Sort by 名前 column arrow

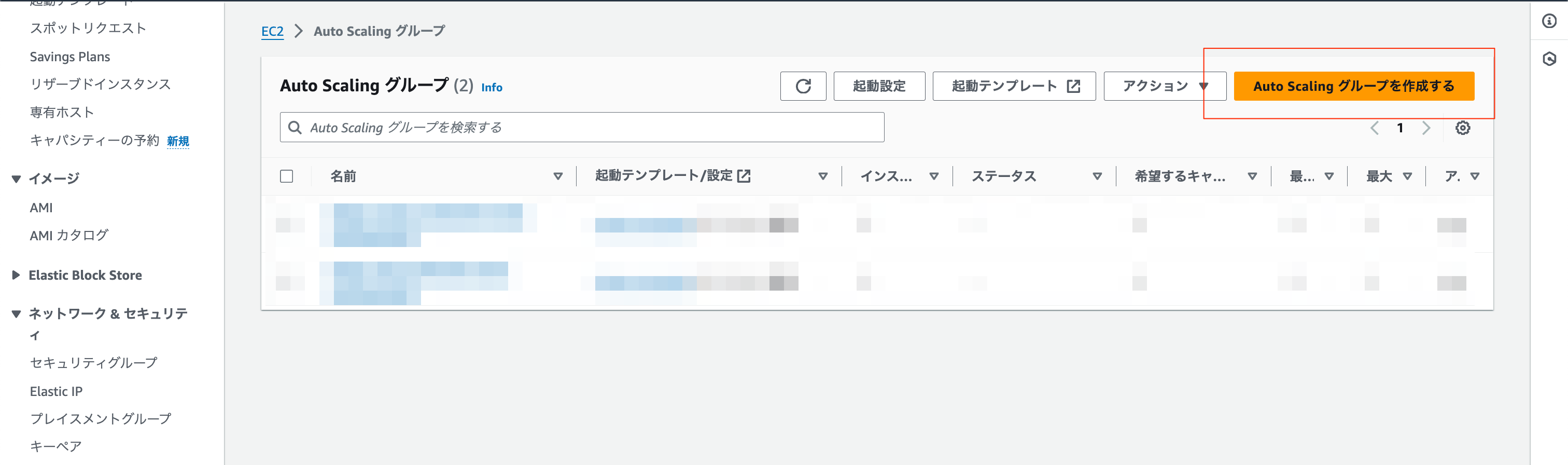tap(557, 176)
